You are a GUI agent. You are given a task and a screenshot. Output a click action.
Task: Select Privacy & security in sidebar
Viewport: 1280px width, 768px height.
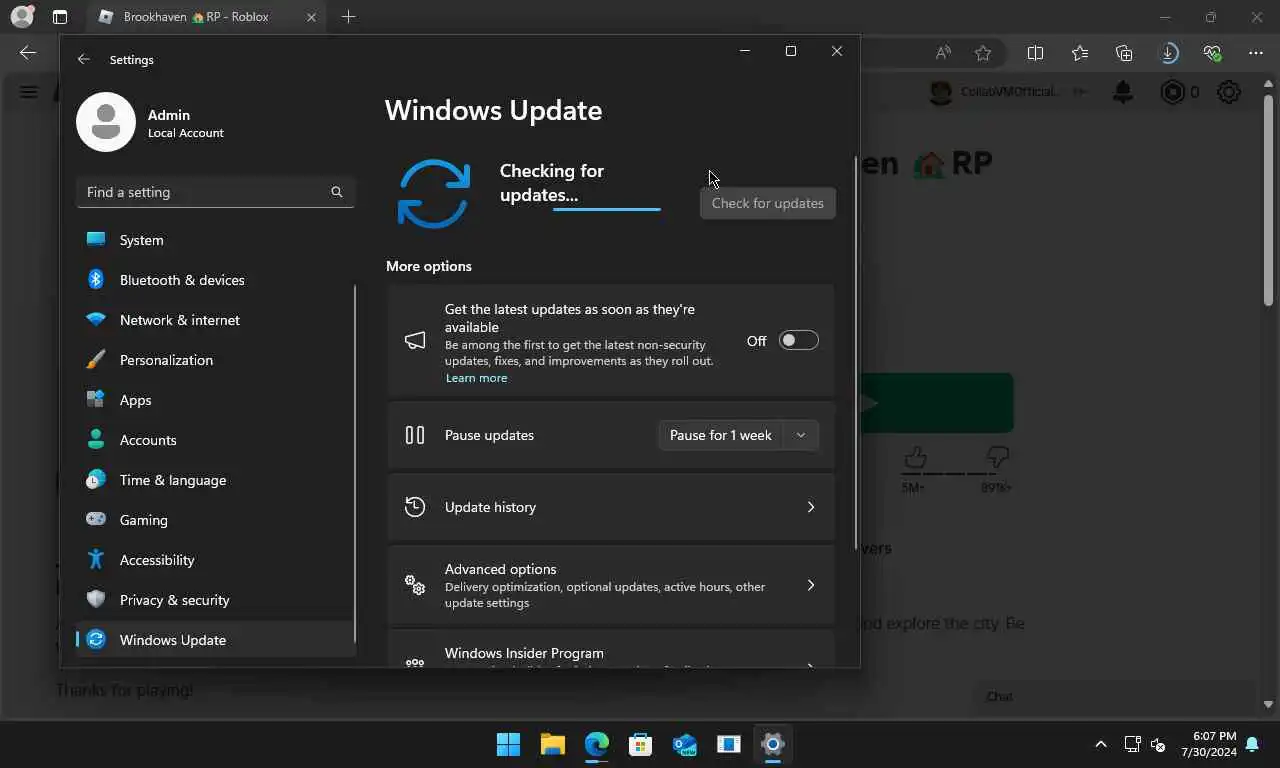click(x=215, y=600)
